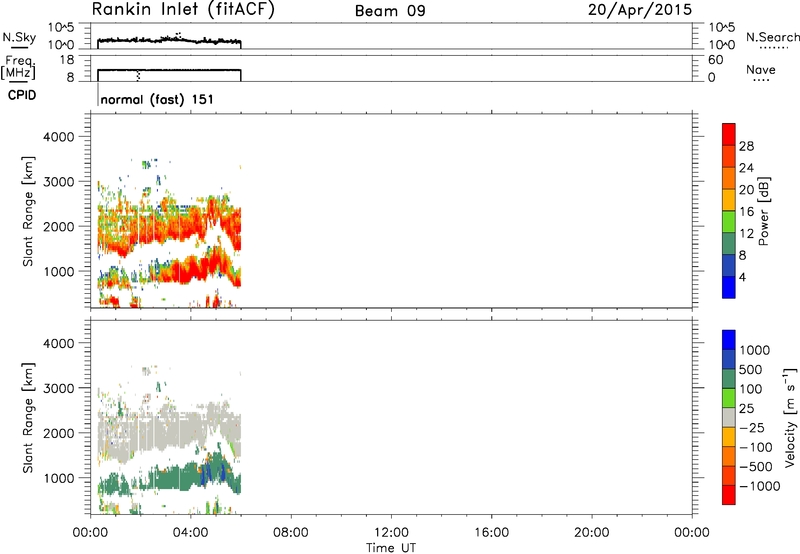Screen dimensions: 800x554
Task: Click the "18" frequency axis tick
Action: pyautogui.click(x=67, y=60)
